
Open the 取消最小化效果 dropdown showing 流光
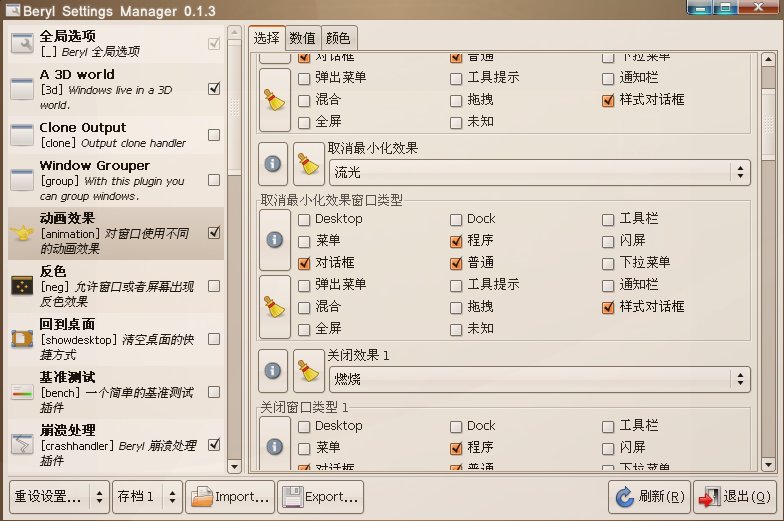(540, 172)
